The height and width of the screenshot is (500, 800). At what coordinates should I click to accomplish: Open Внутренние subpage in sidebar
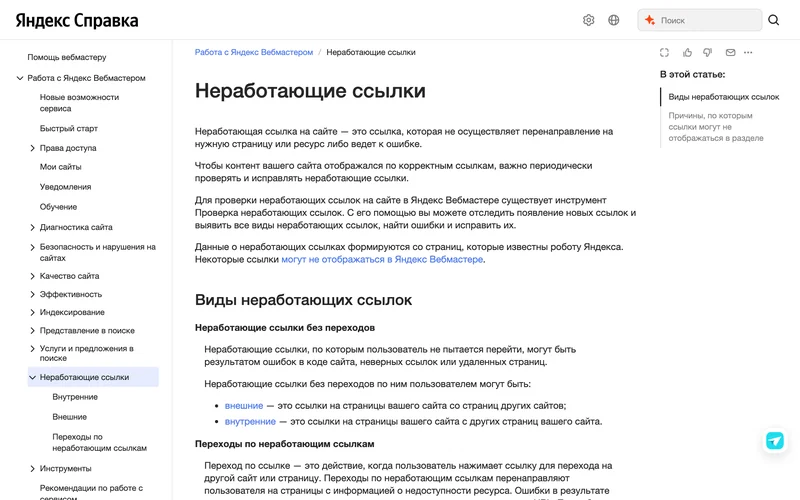point(75,397)
